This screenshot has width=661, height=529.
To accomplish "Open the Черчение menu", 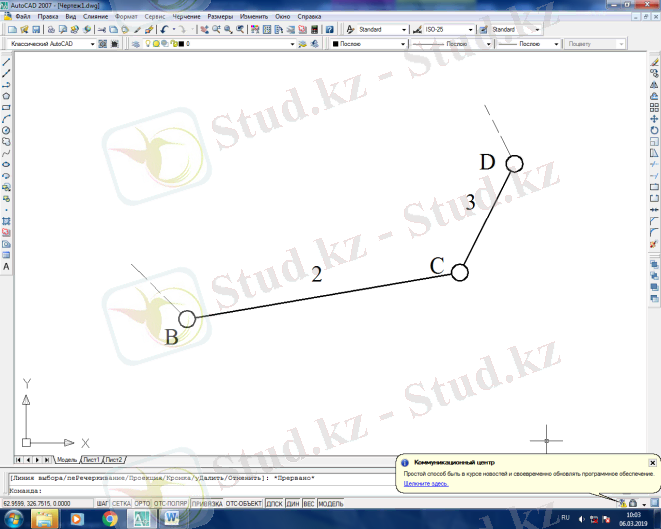I will pyautogui.click(x=186, y=16).
